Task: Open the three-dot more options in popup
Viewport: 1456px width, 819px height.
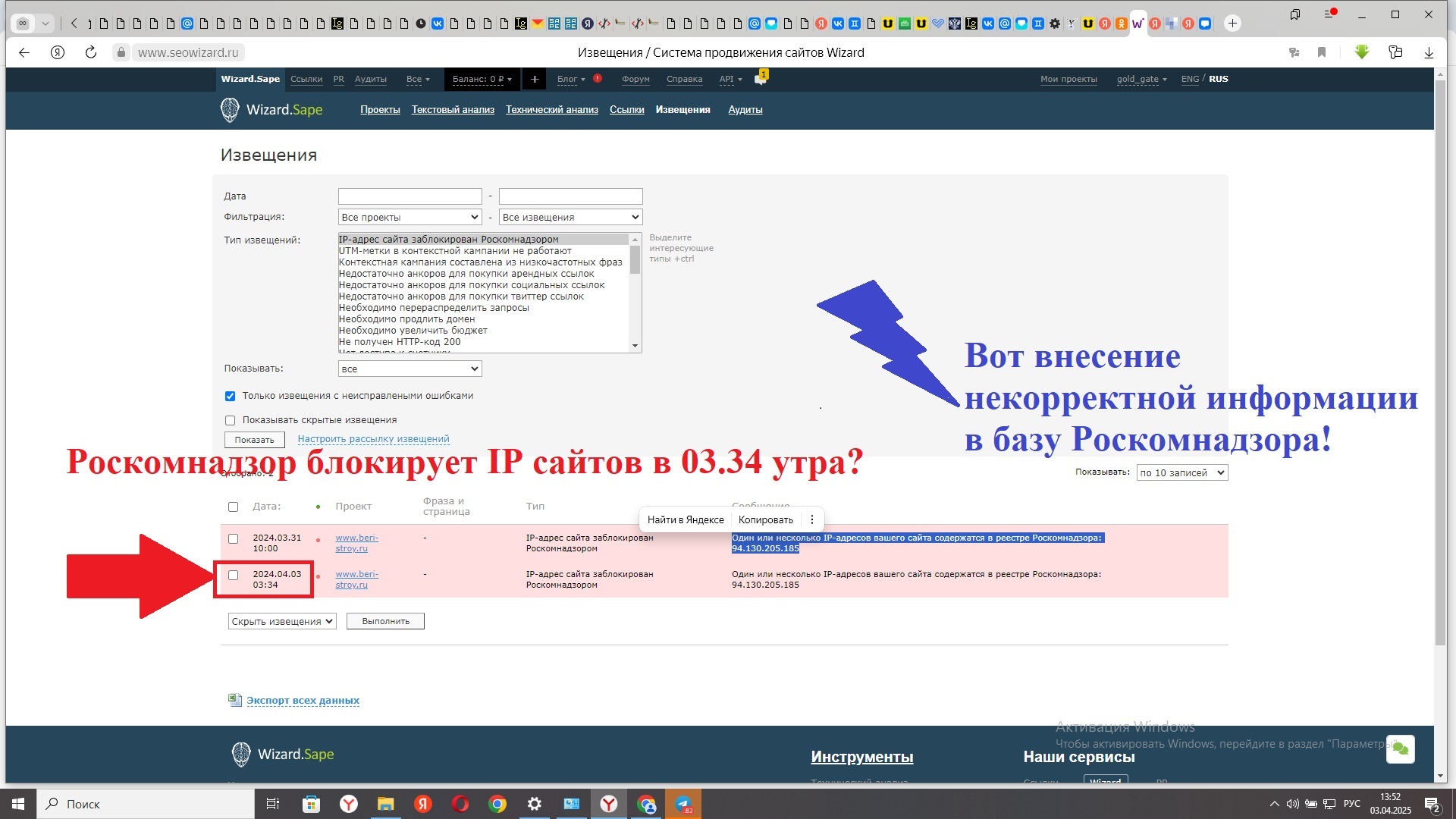Action: click(x=811, y=519)
